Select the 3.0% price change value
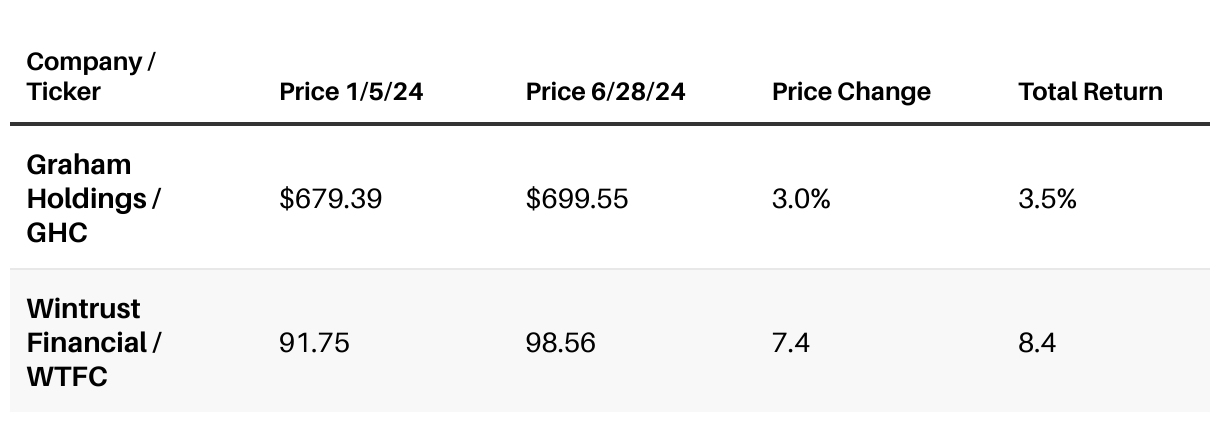 (x=801, y=199)
